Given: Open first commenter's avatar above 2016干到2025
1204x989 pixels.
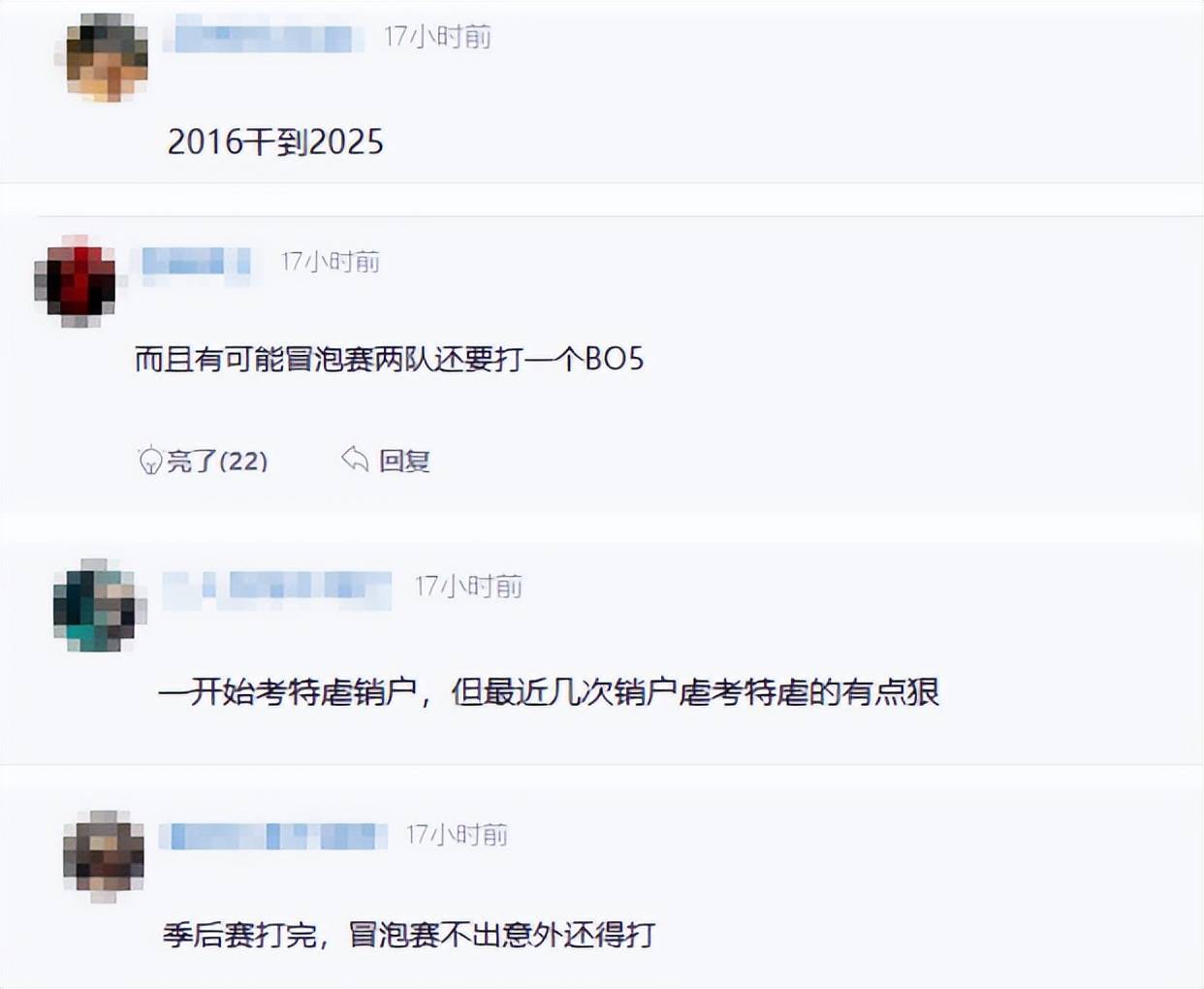Looking at the screenshot, I should [108, 56].
